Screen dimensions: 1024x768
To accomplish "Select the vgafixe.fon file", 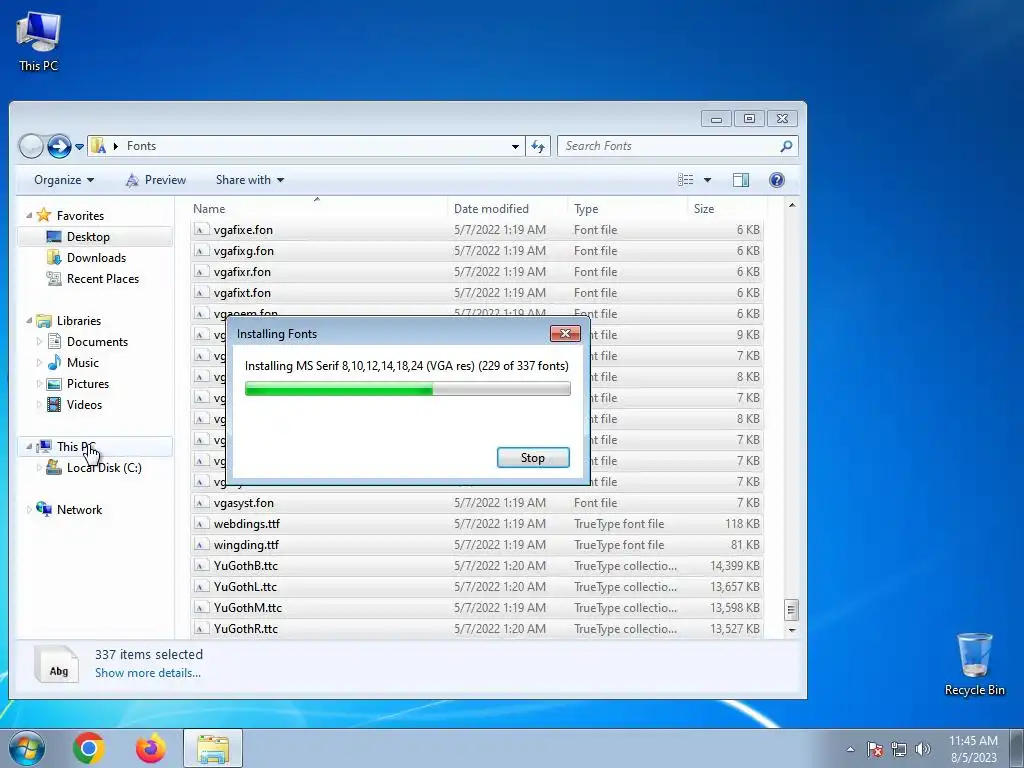I will (477, 230).
